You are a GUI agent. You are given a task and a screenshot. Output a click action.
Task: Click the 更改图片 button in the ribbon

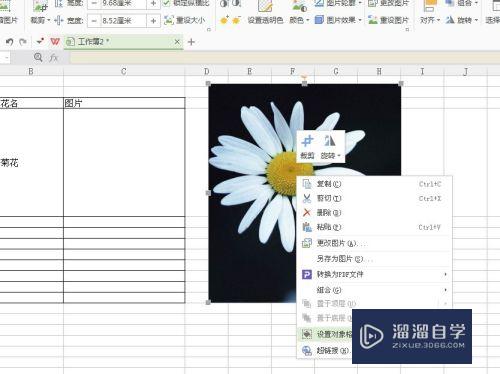coord(389,3)
